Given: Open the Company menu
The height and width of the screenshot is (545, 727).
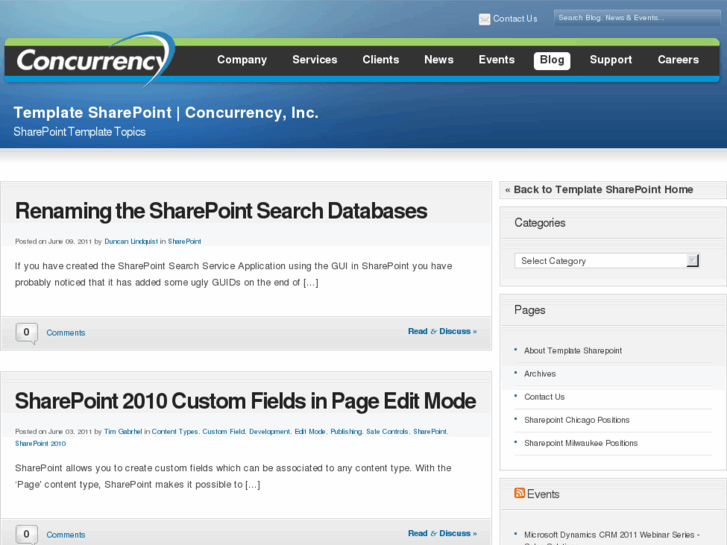Looking at the screenshot, I should (242, 60).
